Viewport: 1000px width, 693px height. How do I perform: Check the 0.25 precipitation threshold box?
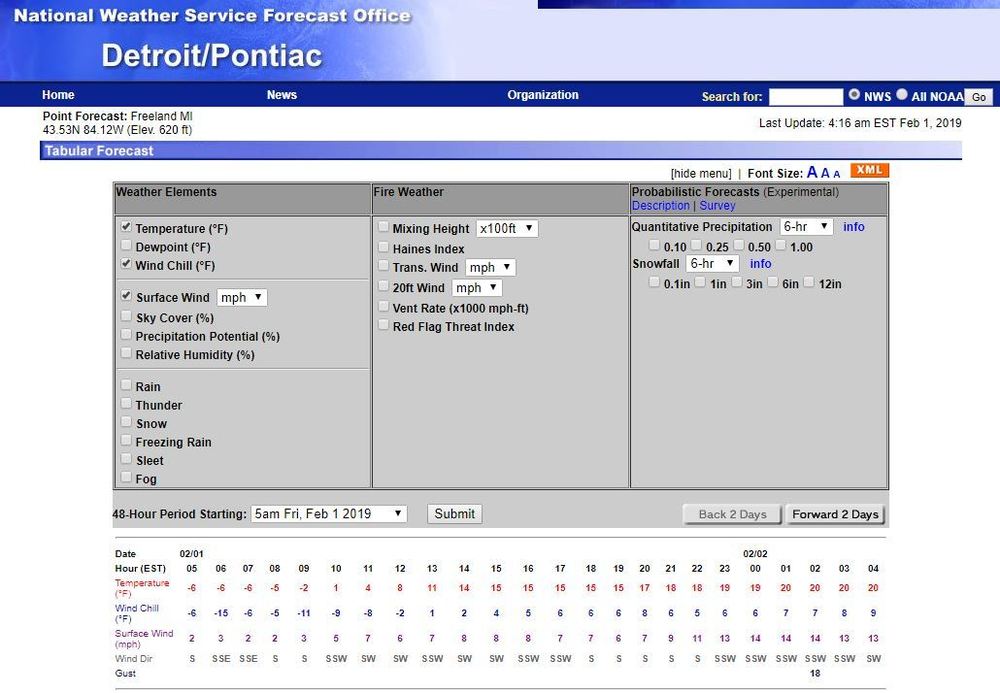click(x=696, y=245)
